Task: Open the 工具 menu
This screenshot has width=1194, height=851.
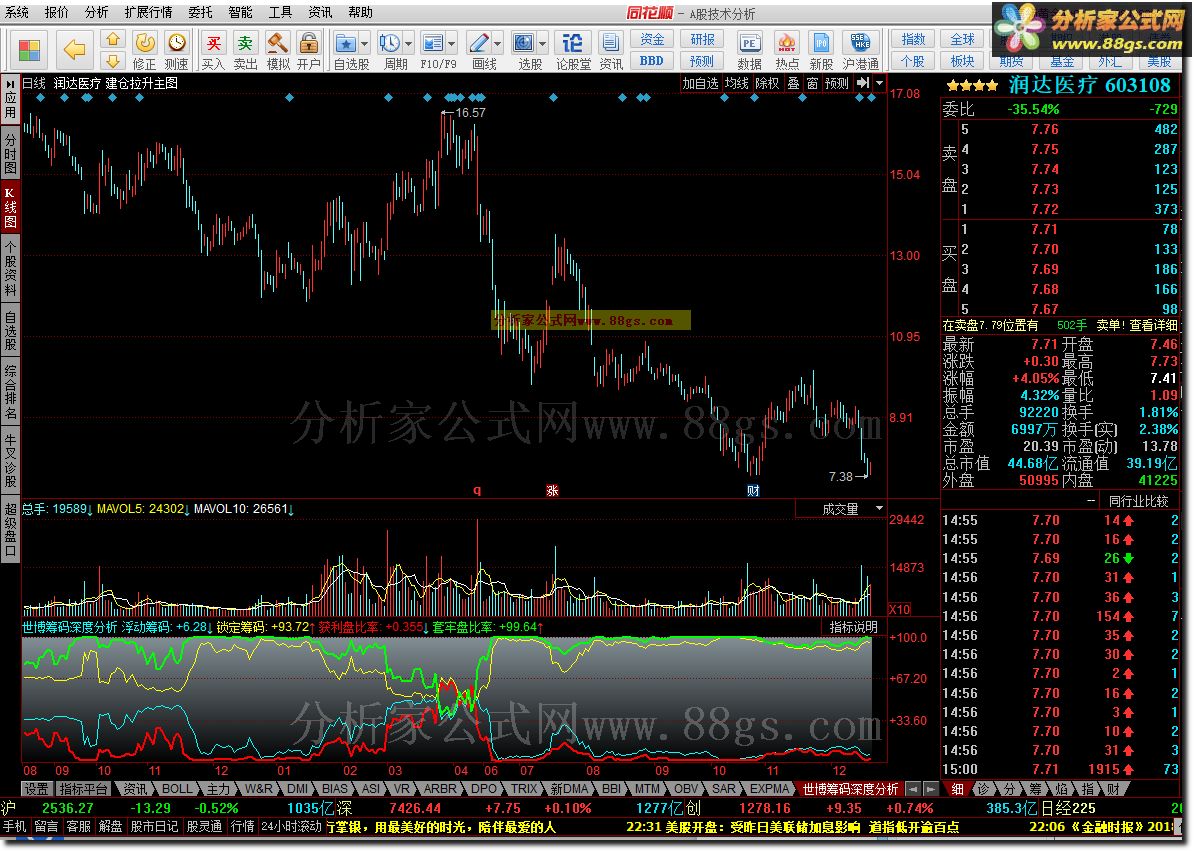Action: click(x=280, y=12)
